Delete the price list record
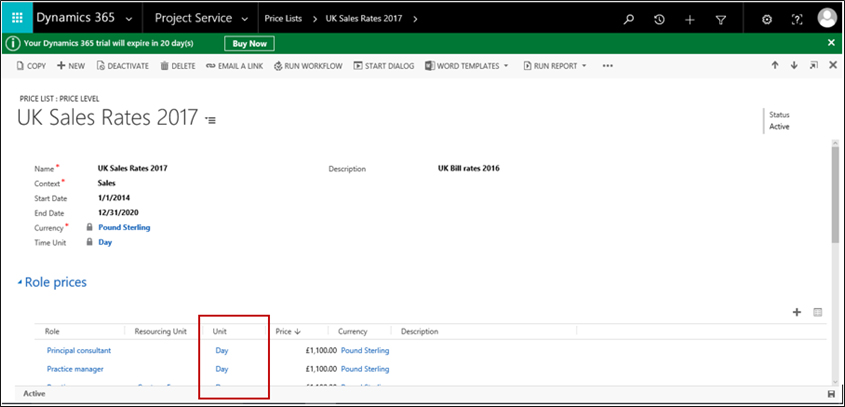Image resolution: width=845 pixels, height=407 pixels. click(178, 66)
